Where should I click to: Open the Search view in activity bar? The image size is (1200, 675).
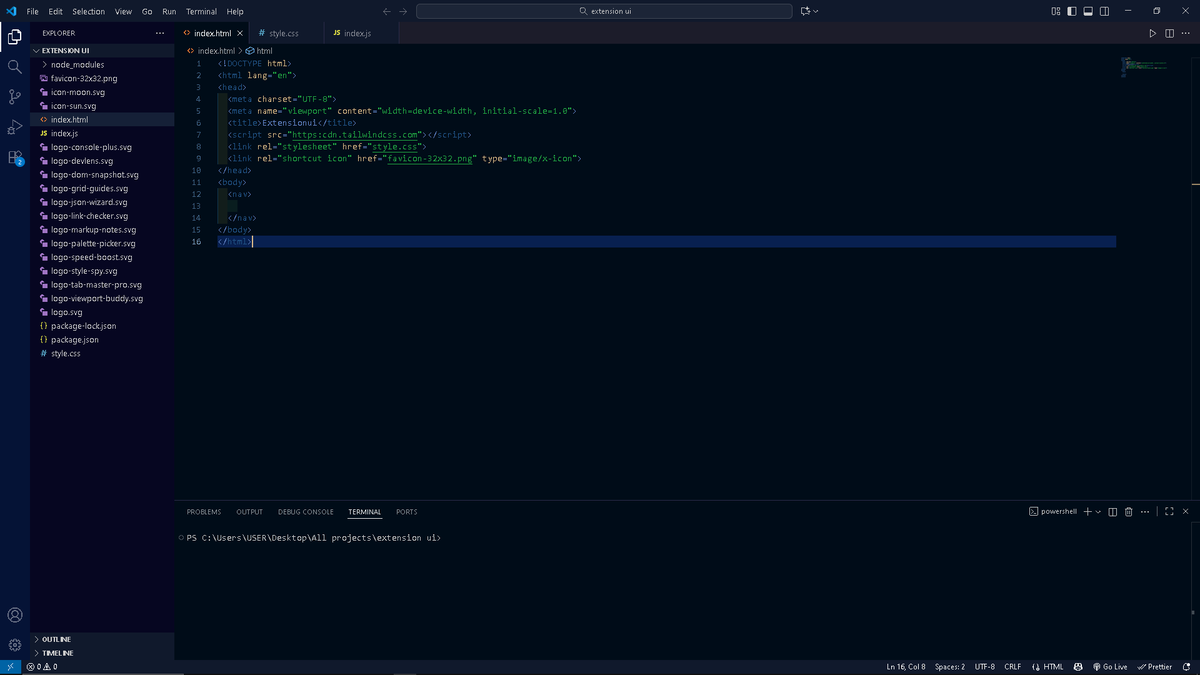click(15, 67)
